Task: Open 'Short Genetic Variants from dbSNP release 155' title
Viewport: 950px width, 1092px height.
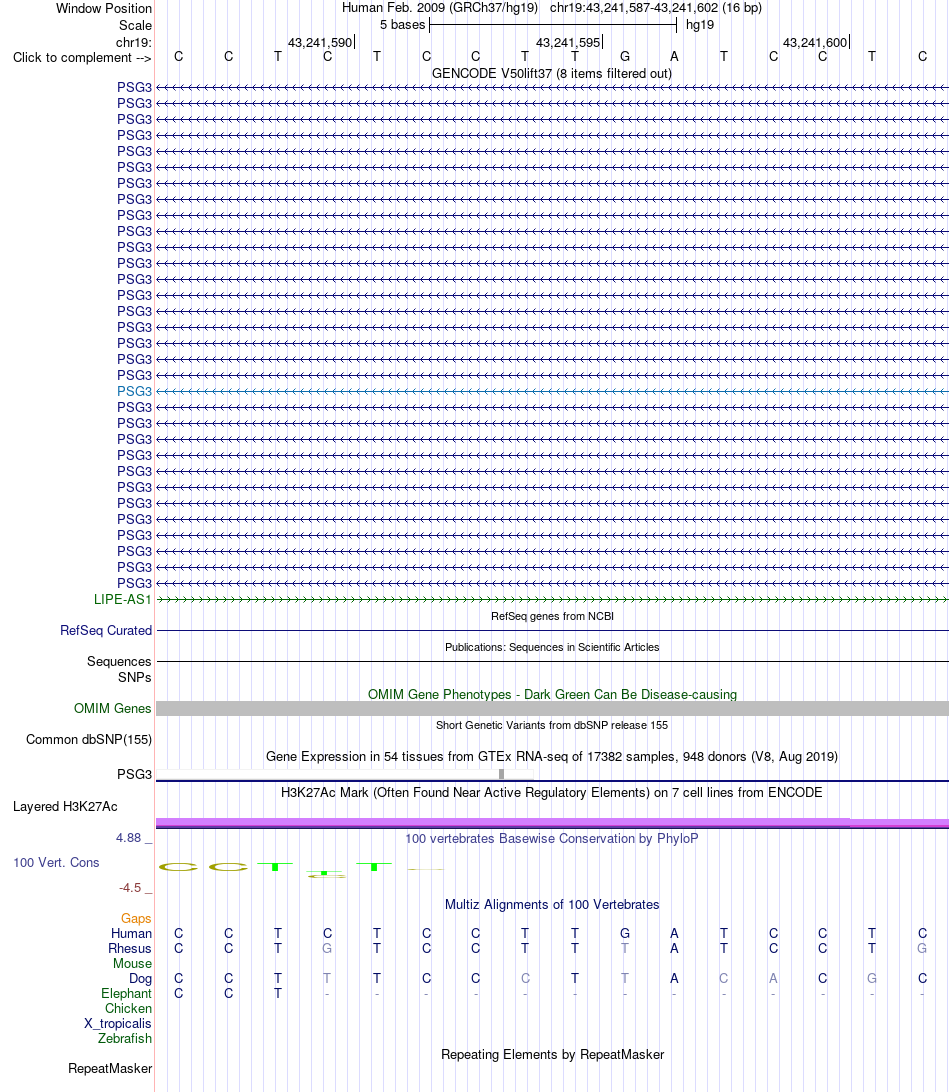Action: (552, 725)
